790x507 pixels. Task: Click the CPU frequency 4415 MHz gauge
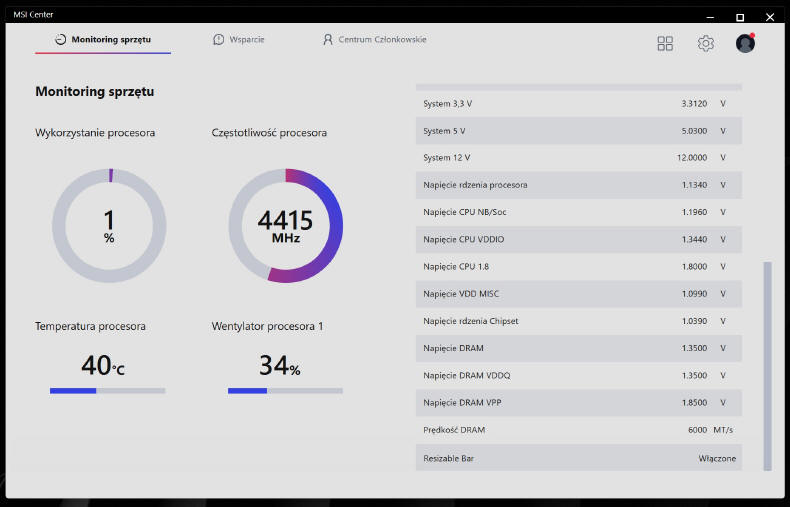click(286, 226)
